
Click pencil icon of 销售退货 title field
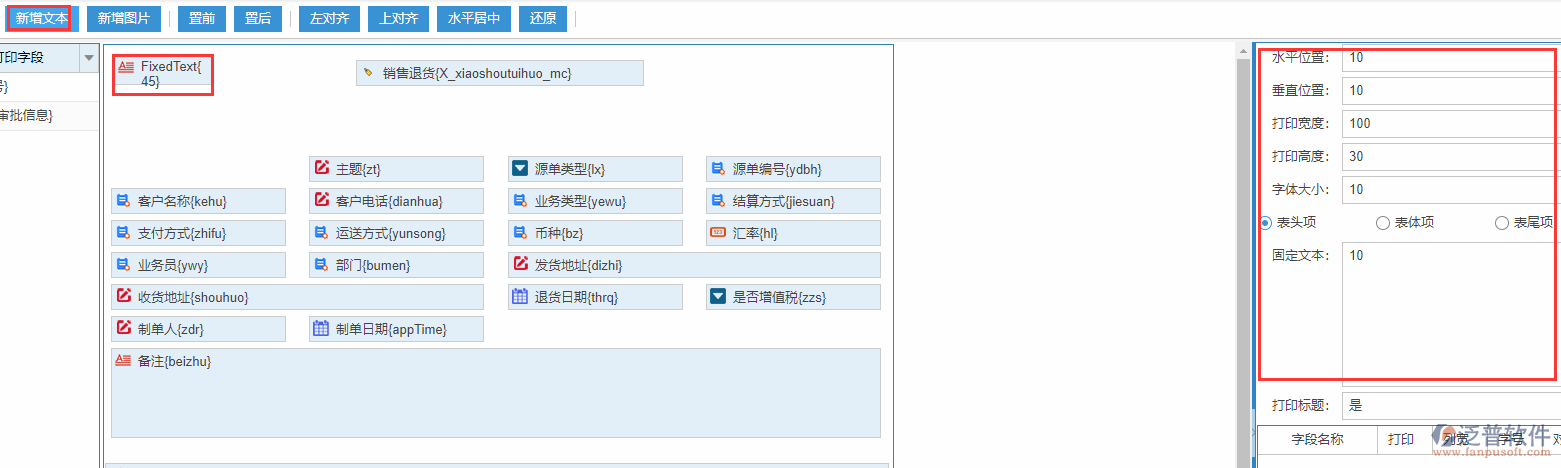368,72
